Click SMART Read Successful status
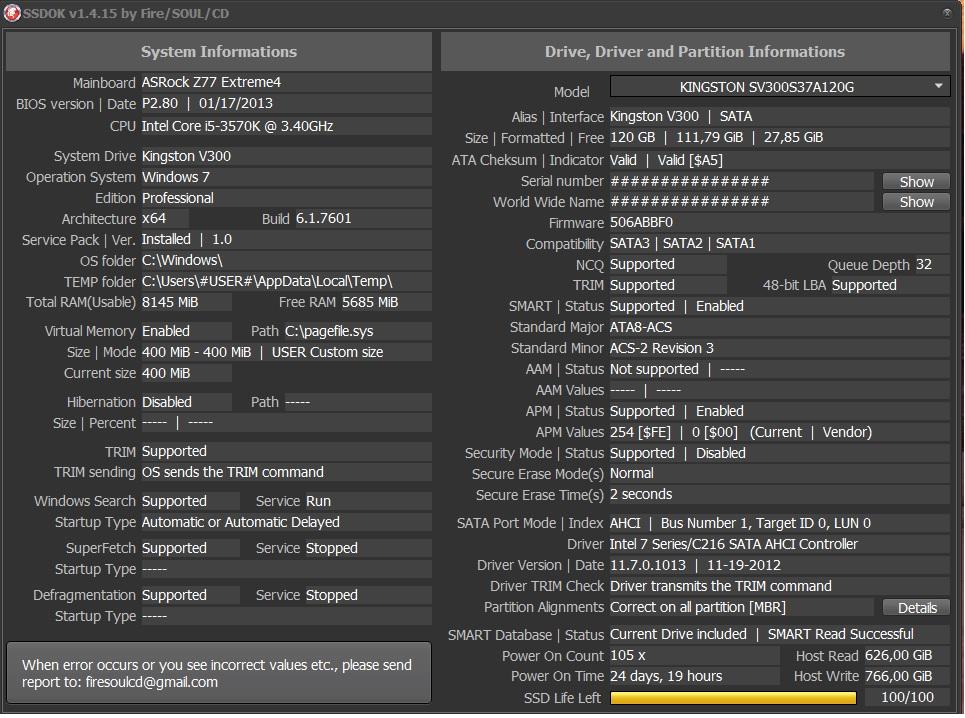 [841, 634]
